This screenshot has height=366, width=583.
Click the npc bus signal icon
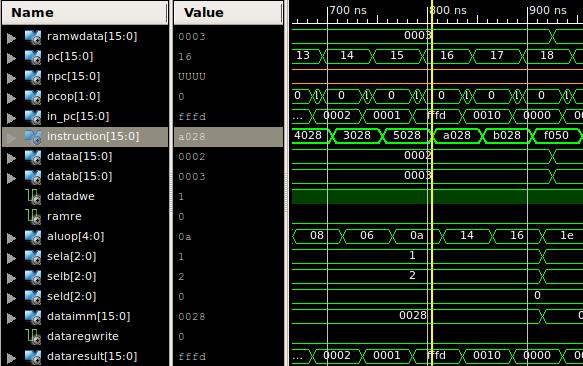coord(33,77)
